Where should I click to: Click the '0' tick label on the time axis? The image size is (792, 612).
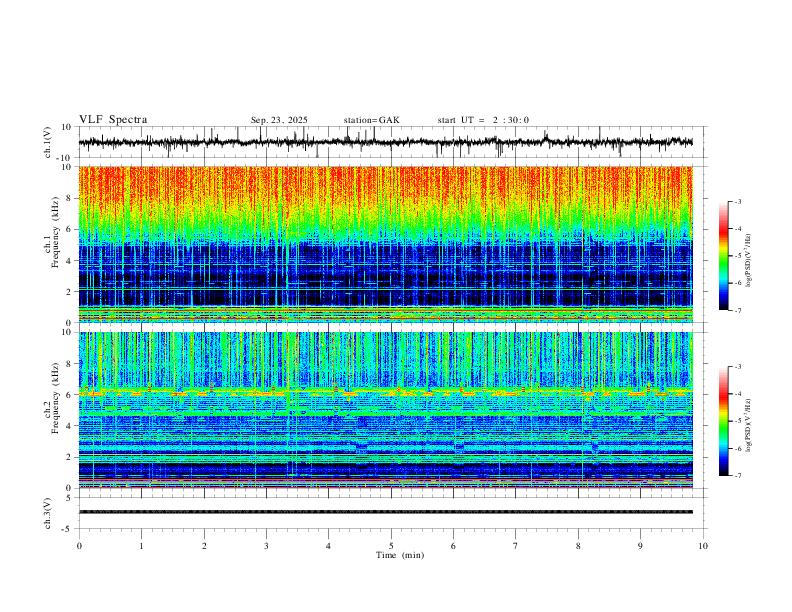(79, 546)
